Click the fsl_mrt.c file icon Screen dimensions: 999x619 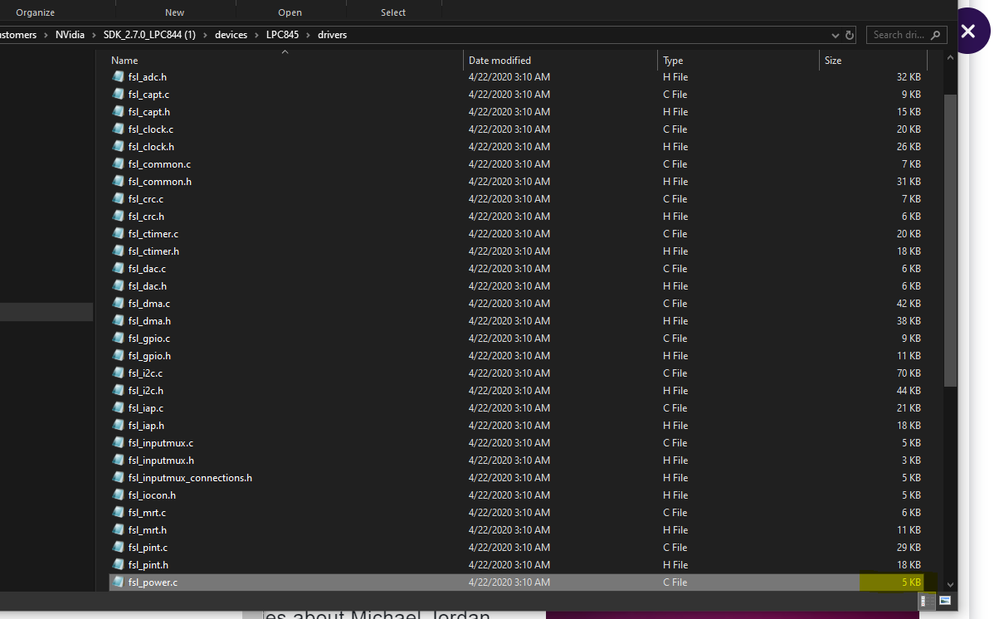tap(118, 512)
